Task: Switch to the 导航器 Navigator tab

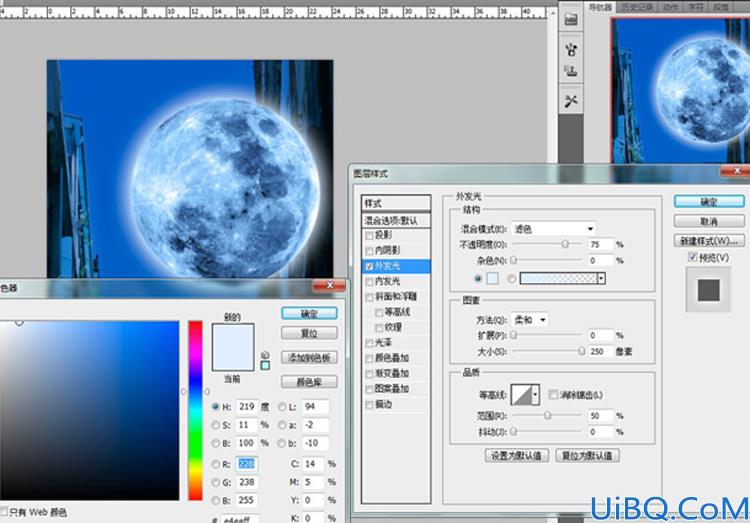Action: click(x=599, y=7)
